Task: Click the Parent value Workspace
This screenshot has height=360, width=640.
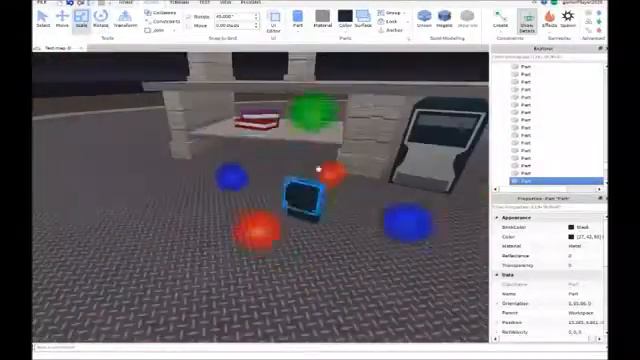Action: pyautogui.click(x=581, y=313)
